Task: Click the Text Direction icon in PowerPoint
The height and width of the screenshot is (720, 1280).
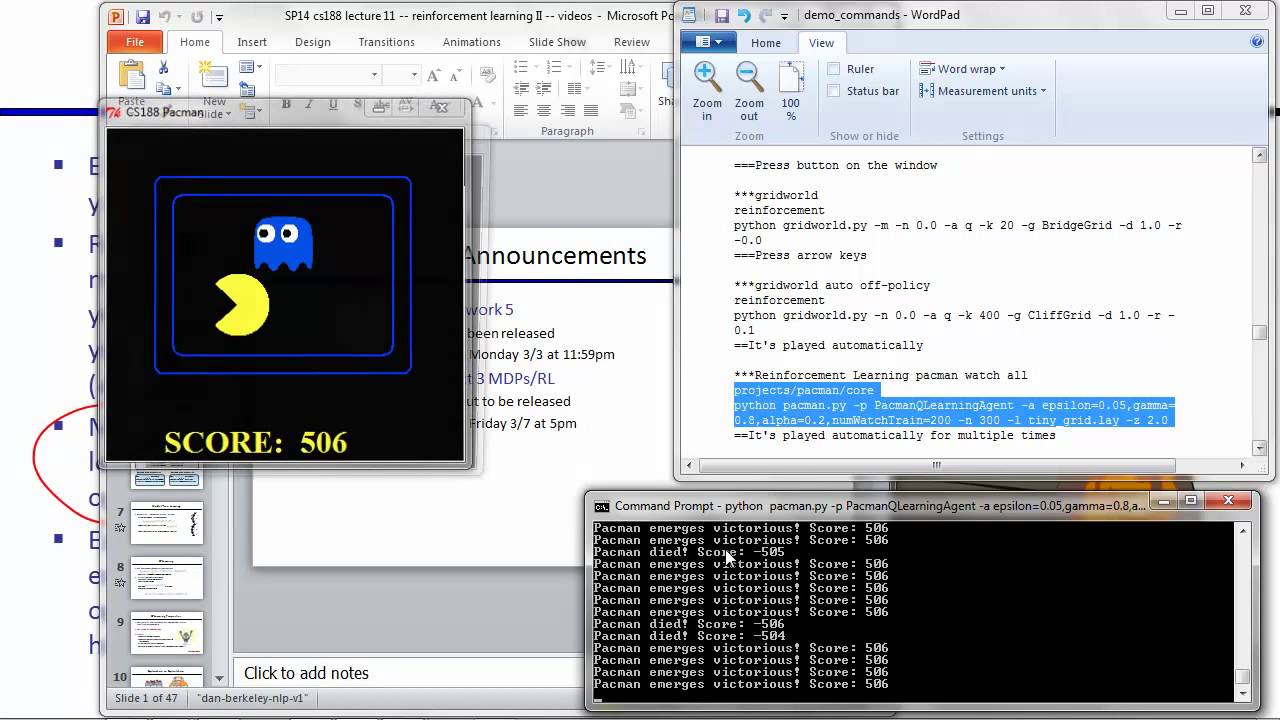Action: 627,67
